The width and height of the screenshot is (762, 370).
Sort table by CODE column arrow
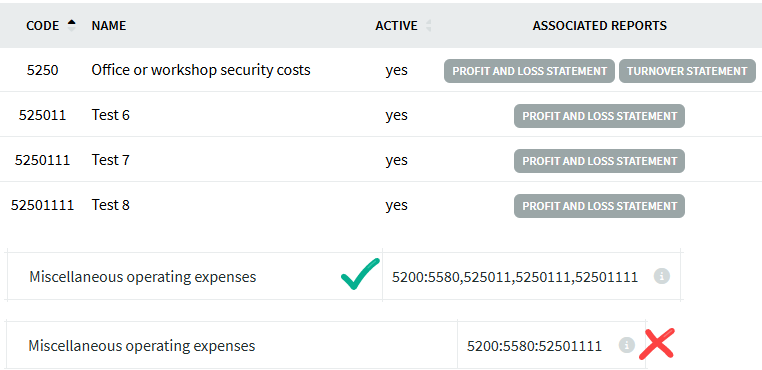pyautogui.click(x=71, y=25)
